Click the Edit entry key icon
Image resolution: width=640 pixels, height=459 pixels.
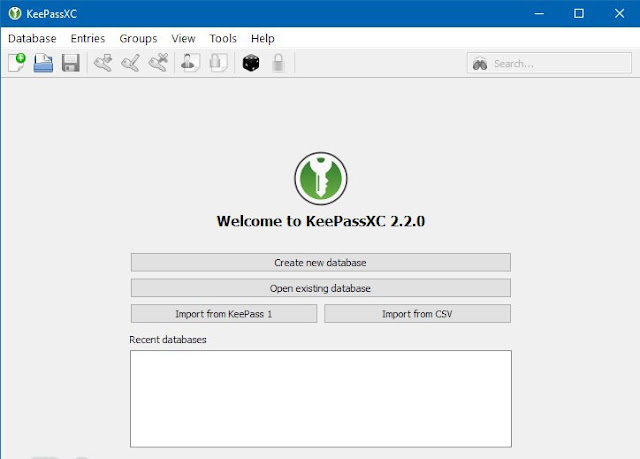(131, 63)
